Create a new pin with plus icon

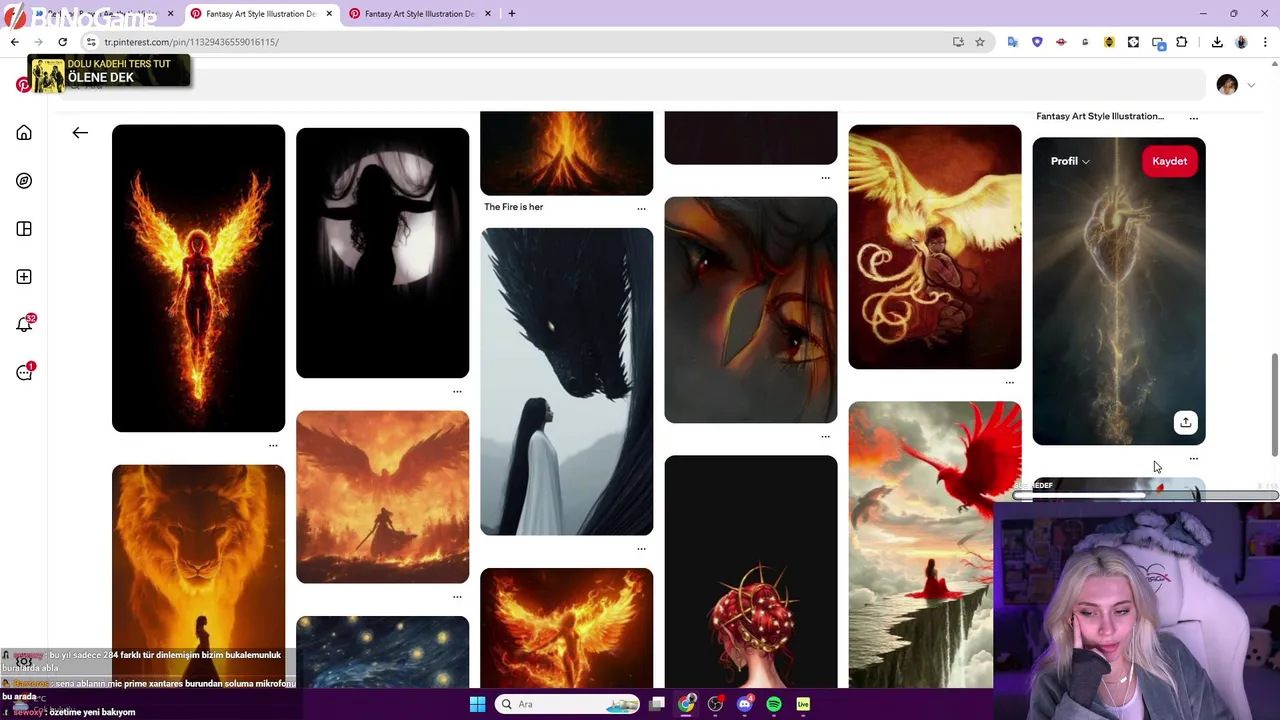pos(24,277)
